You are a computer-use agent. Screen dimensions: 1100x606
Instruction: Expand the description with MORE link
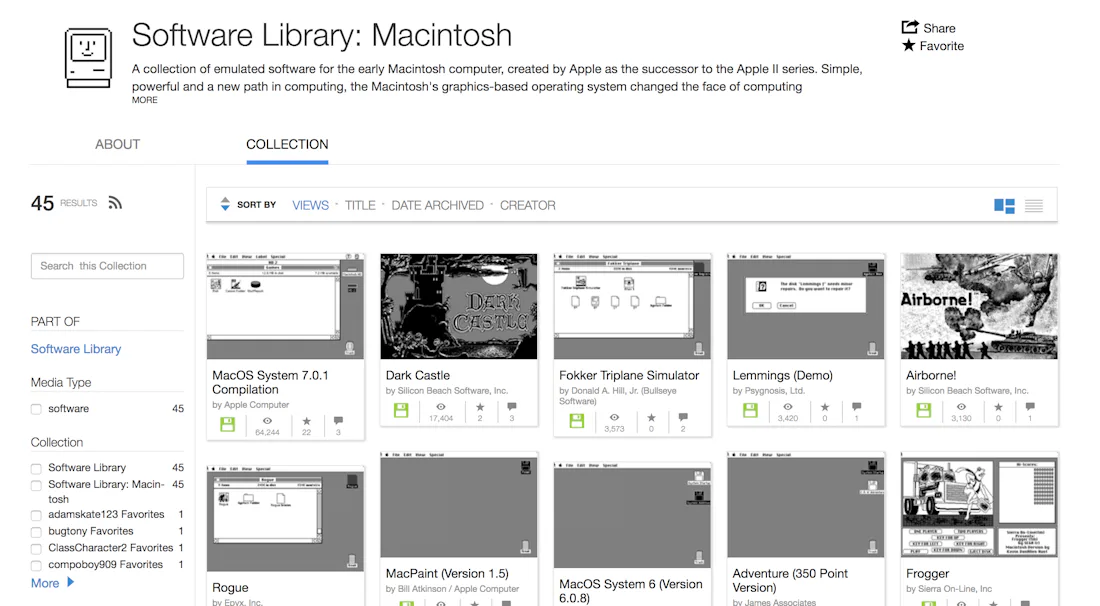145,100
